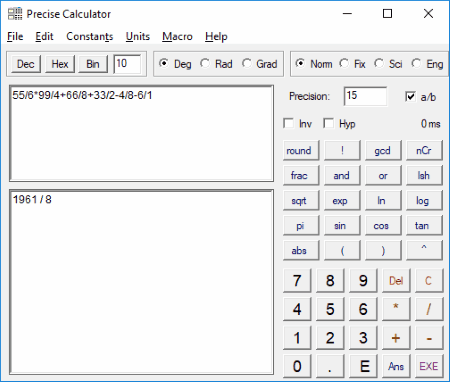
Task: Insert the cos function
Action: pyautogui.click(x=383, y=226)
